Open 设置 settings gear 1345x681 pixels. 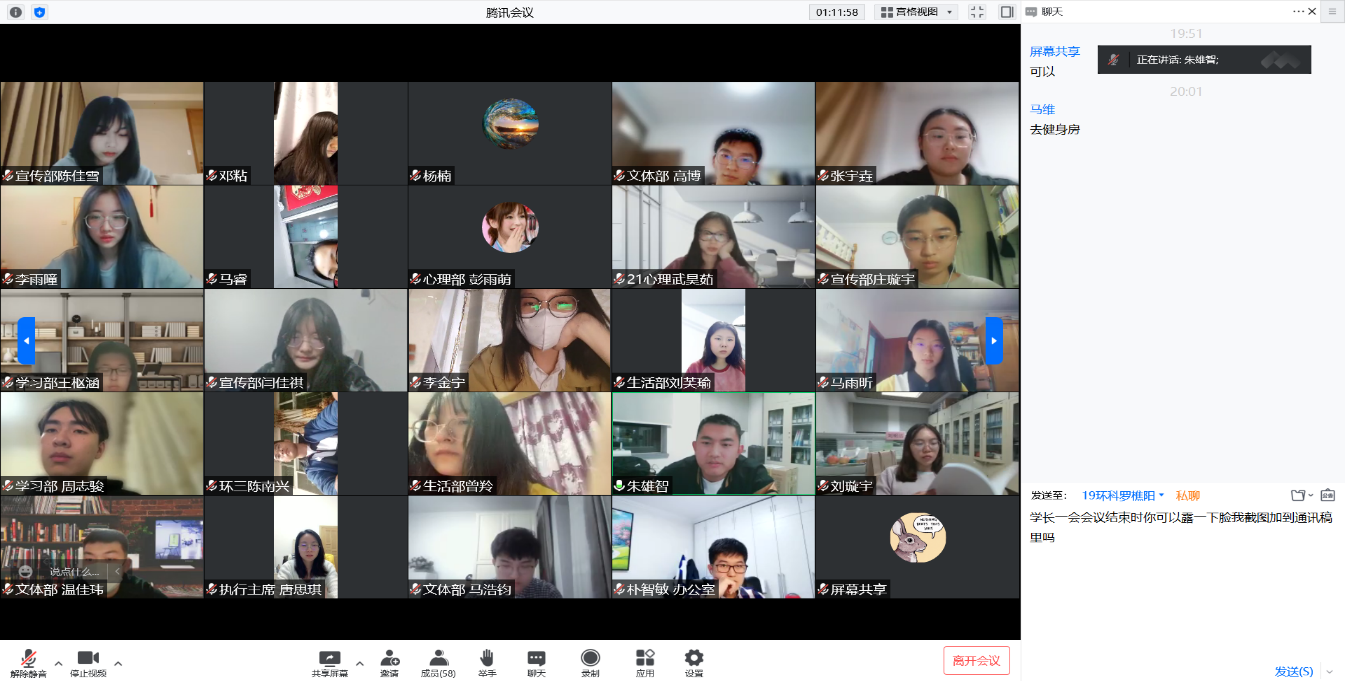(694, 660)
